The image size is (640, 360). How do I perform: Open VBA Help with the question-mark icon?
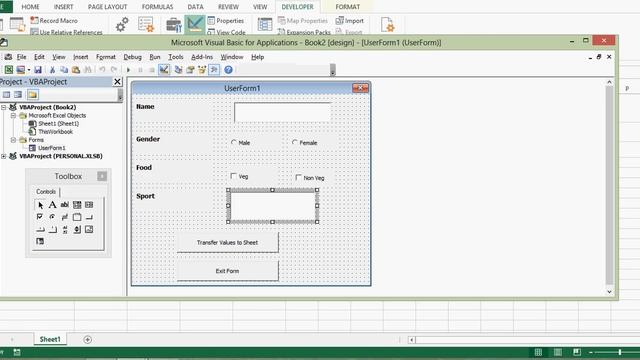[228, 70]
